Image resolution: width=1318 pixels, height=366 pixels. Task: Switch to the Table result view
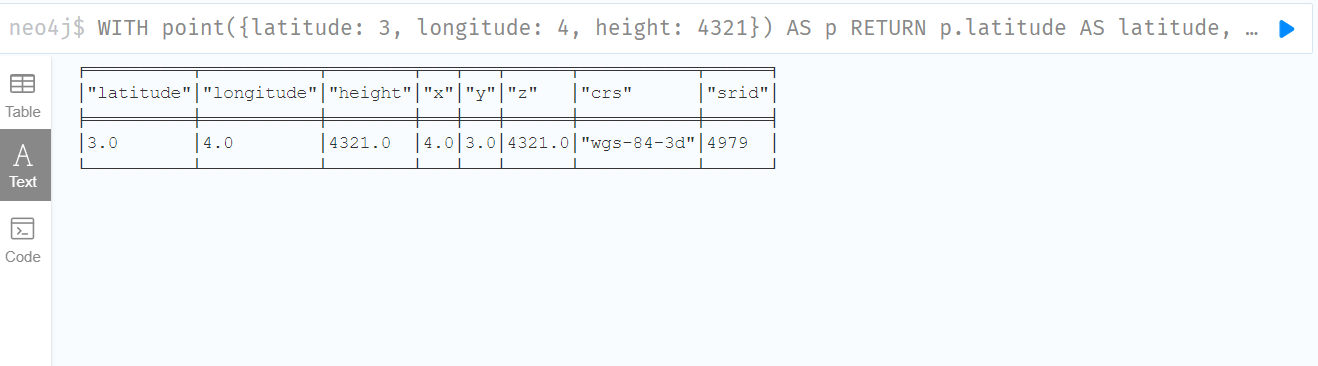tap(23, 96)
